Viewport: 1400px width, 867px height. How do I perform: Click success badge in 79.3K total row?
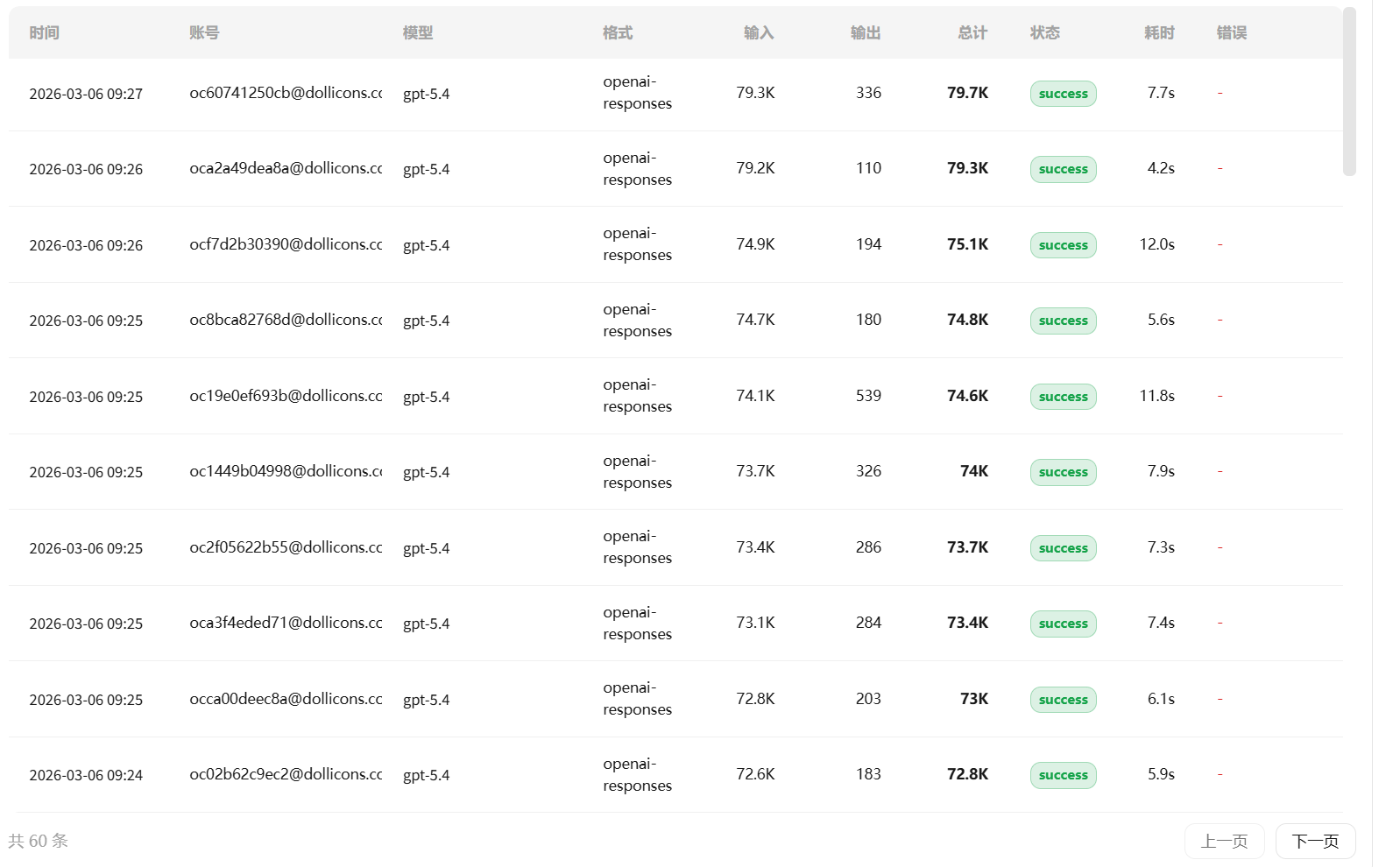1063,169
